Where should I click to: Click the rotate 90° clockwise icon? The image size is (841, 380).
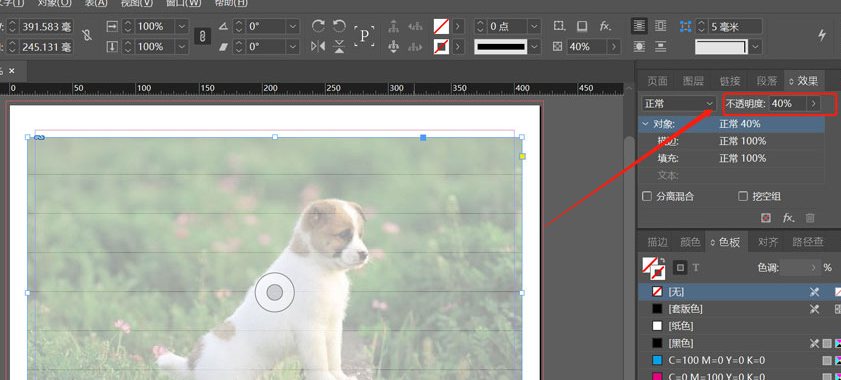click(318, 26)
